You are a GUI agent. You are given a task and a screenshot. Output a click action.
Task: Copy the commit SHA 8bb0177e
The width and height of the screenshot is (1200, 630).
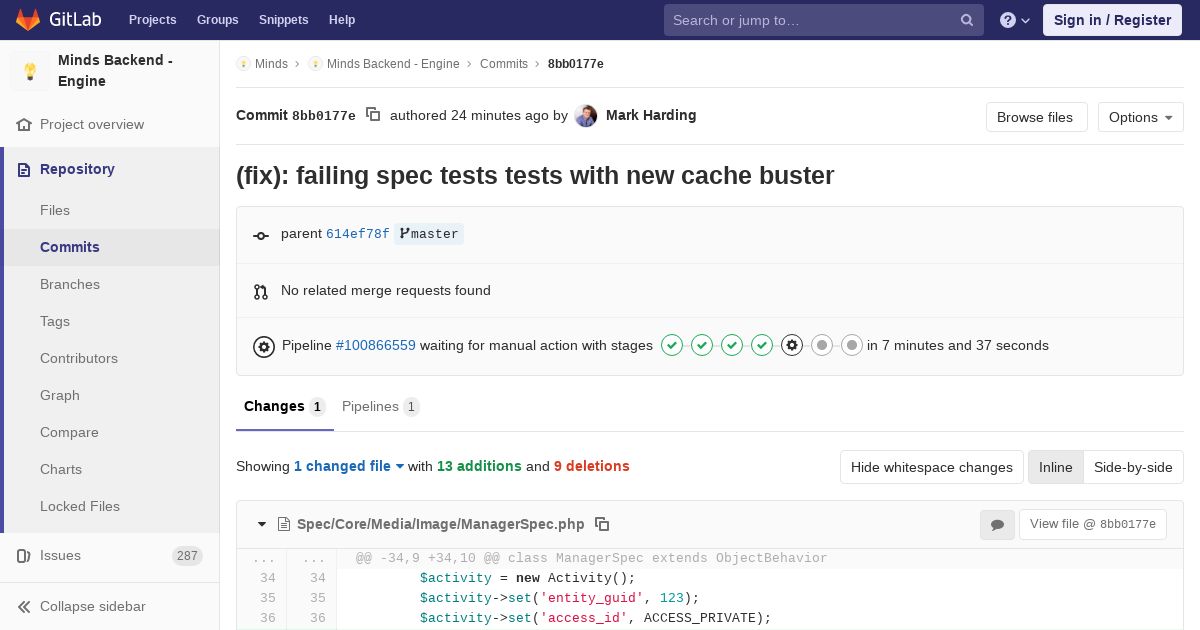(373, 115)
